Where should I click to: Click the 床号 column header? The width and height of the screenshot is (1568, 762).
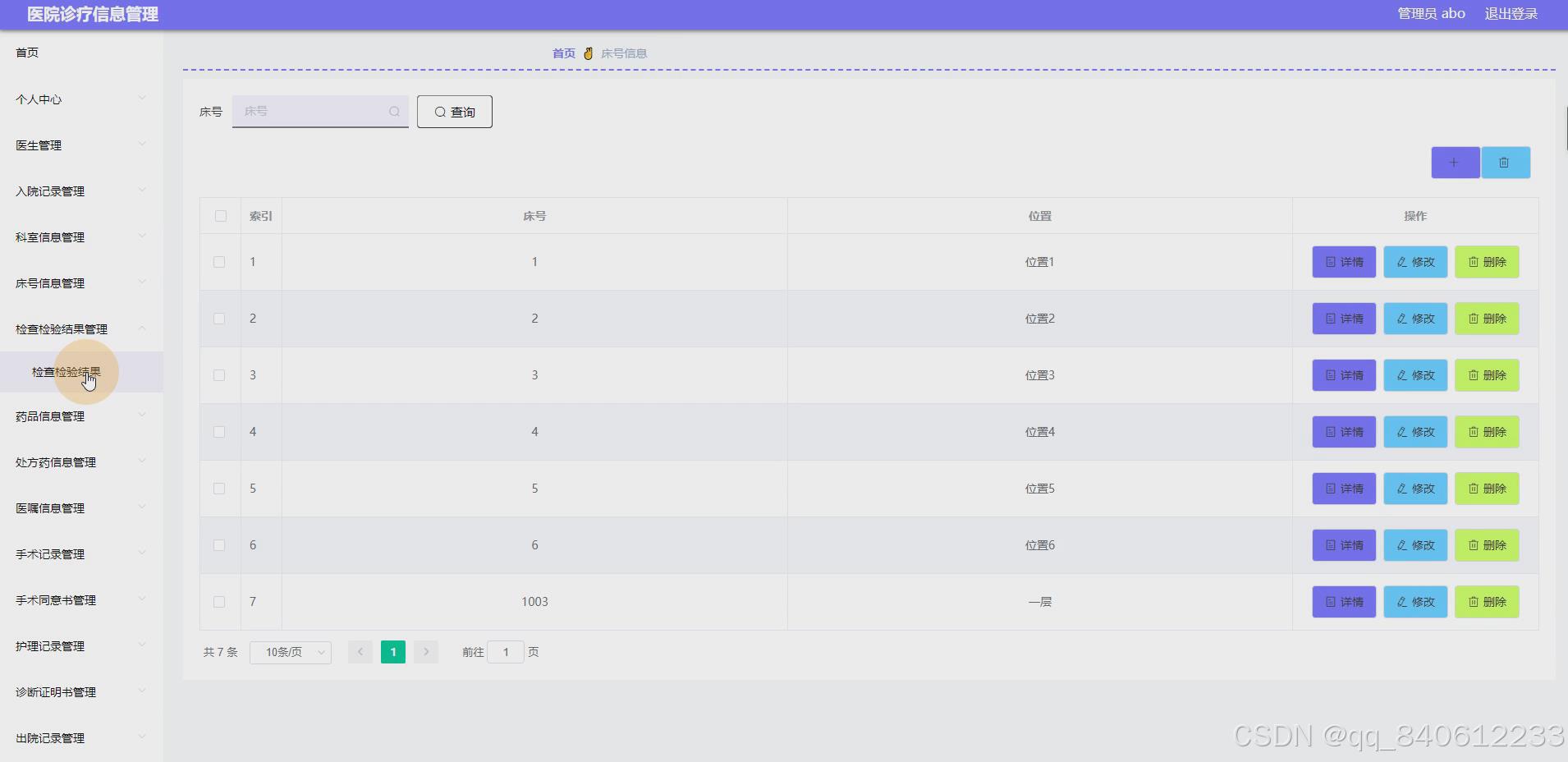tap(534, 216)
